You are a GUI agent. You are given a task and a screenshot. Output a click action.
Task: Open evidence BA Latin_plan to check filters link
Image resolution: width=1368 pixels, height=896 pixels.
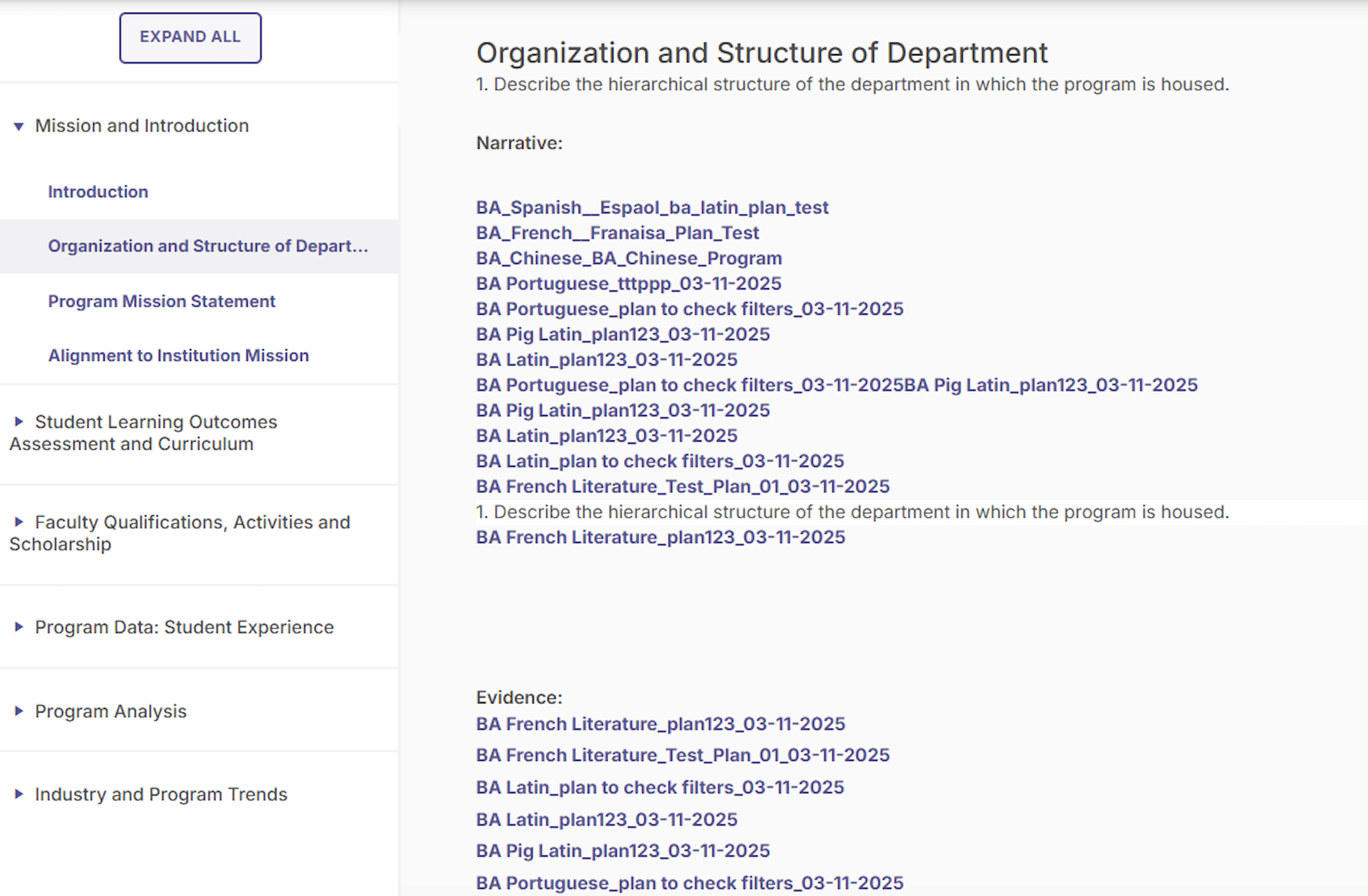point(660,788)
